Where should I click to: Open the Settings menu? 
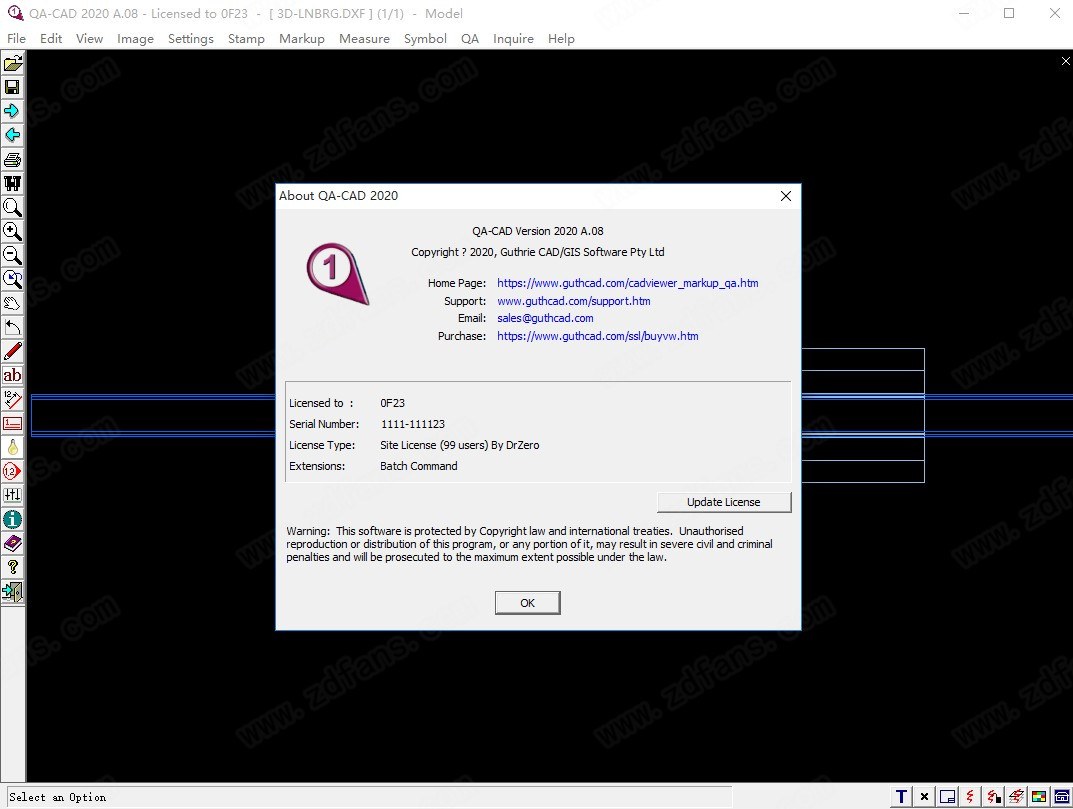point(191,39)
